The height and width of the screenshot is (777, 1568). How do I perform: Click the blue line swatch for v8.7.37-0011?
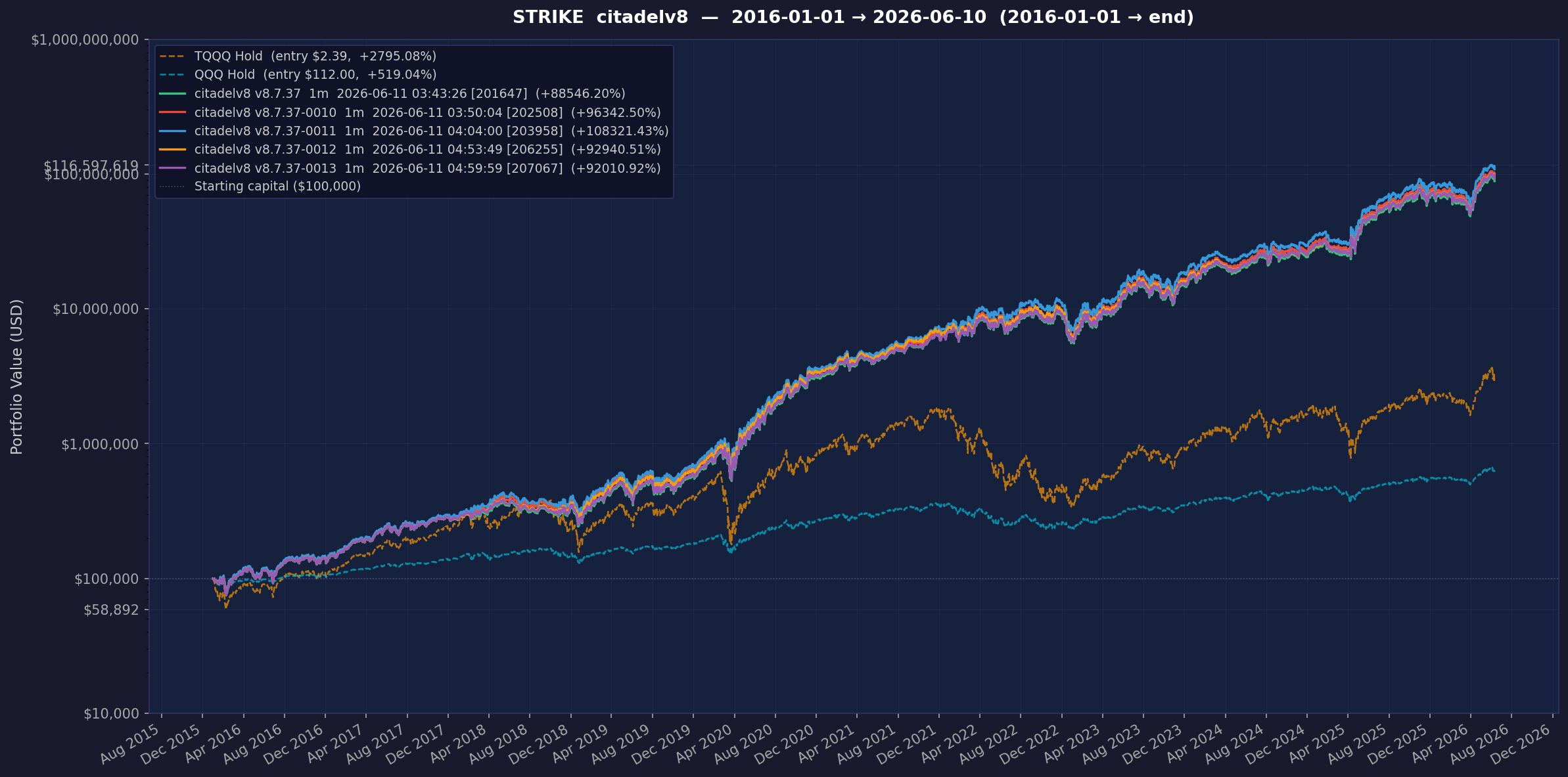click(x=172, y=131)
